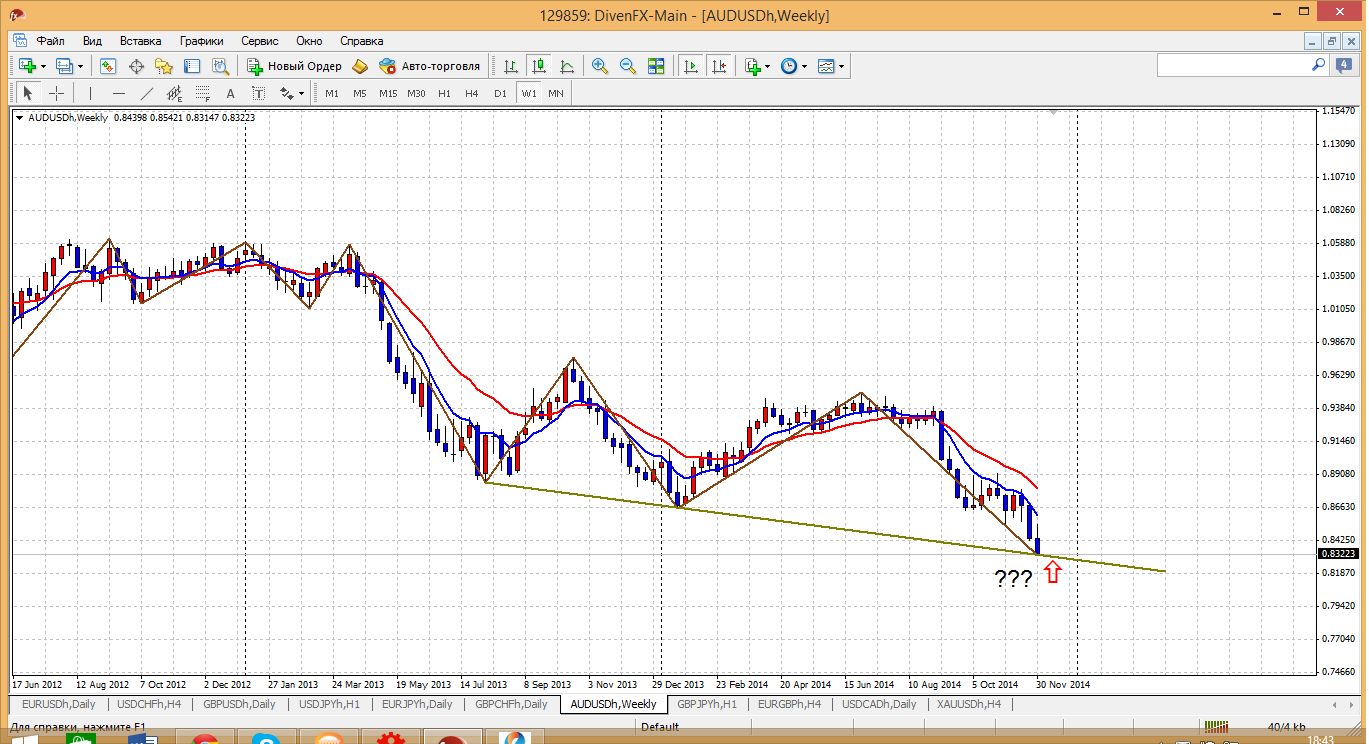Click the Zoom In magnifier icon
The width and height of the screenshot is (1369, 744).
pyautogui.click(x=600, y=66)
